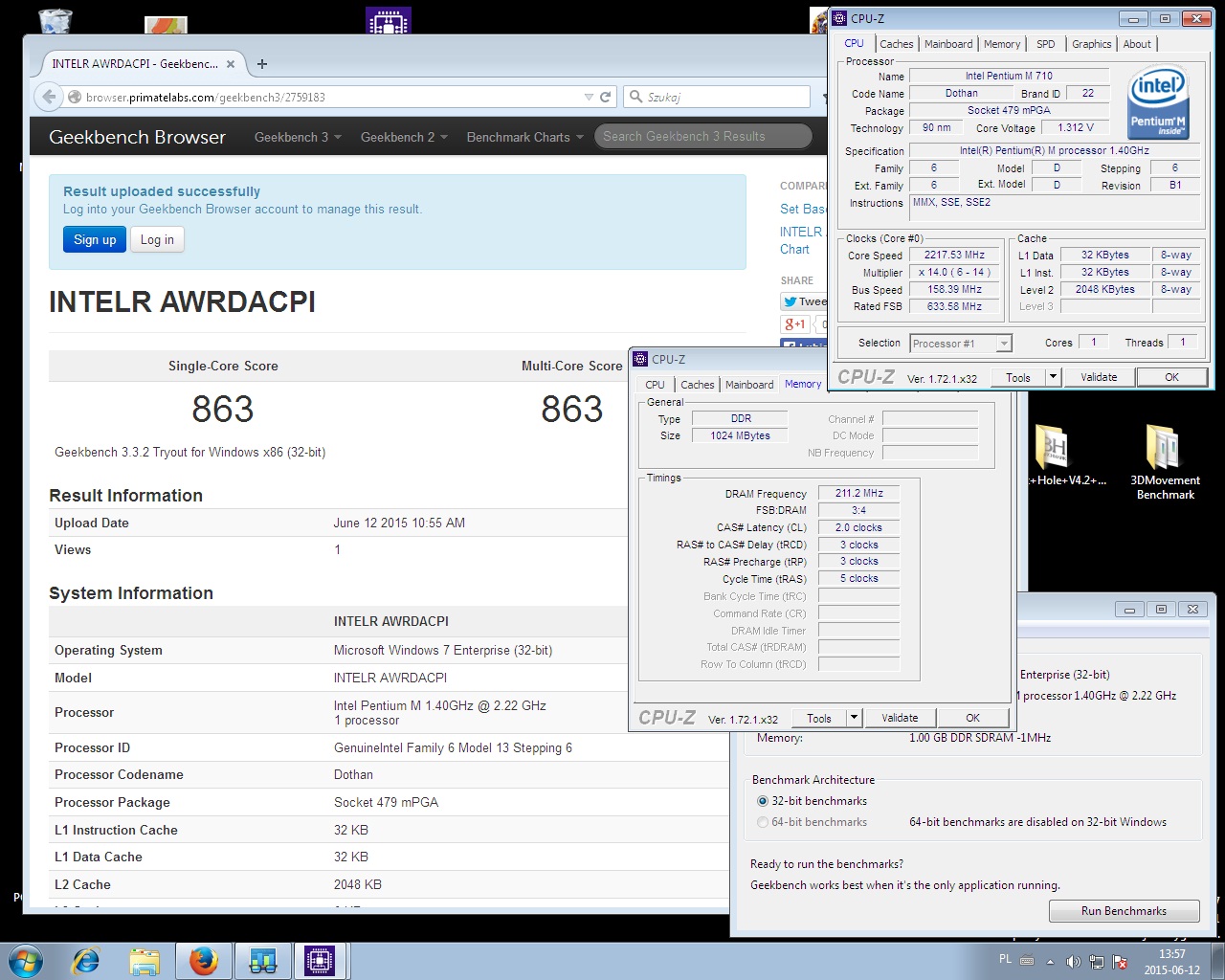Screen dimensions: 1225x980
Task: Switch to the Graphics tab
Action: coord(1091,44)
